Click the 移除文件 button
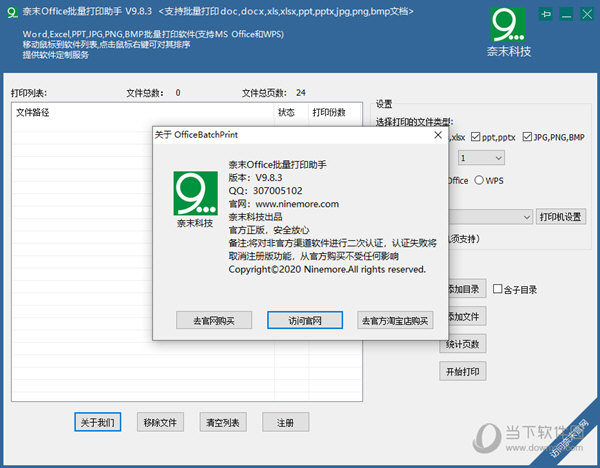 pyautogui.click(x=160, y=422)
